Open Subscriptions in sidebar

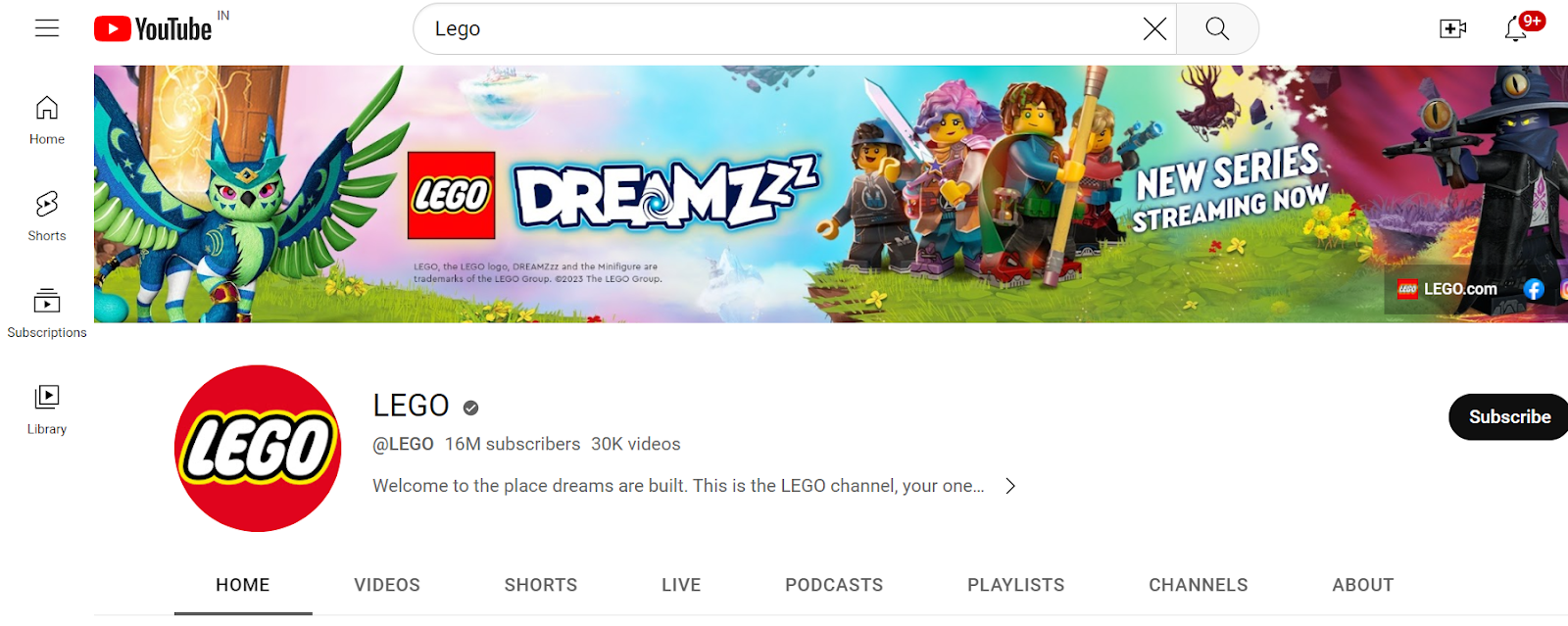[x=47, y=313]
